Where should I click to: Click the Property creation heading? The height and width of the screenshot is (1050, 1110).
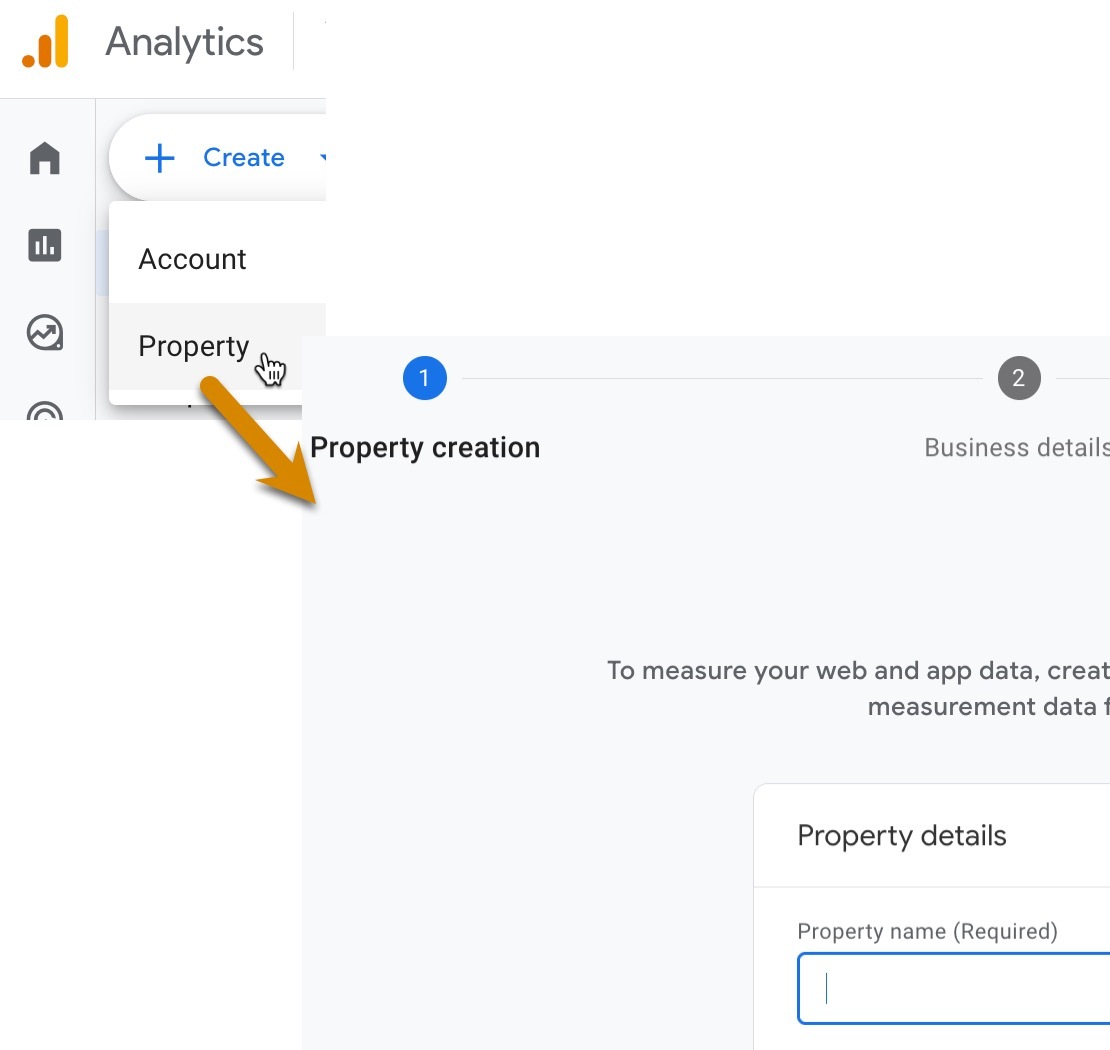coord(425,447)
